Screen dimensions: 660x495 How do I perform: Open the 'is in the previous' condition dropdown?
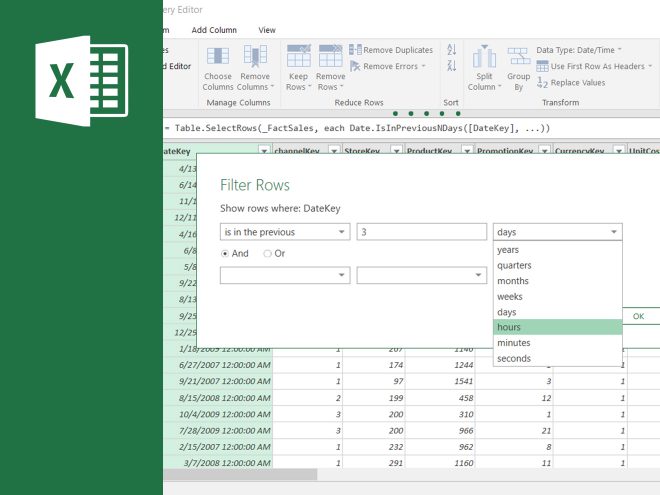pos(284,232)
